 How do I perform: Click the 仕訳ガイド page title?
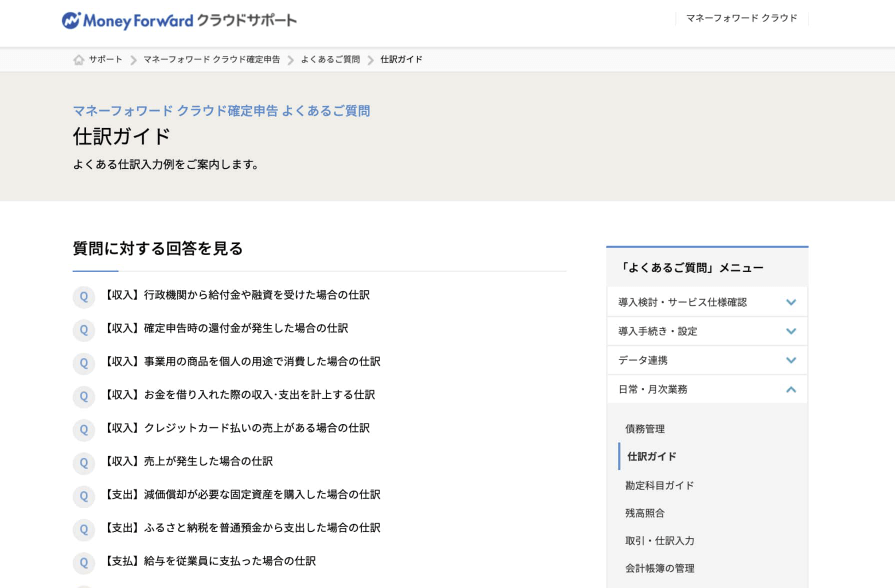pyautogui.click(x=122, y=136)
